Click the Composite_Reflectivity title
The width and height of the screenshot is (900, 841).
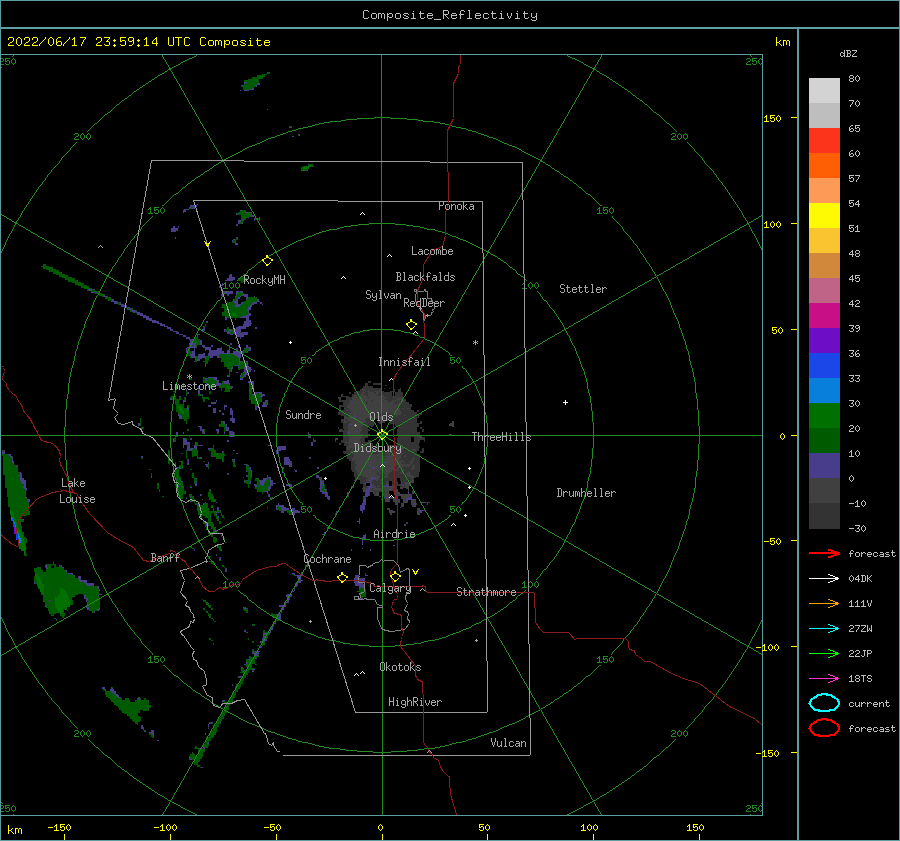click(x=449, y=15)
